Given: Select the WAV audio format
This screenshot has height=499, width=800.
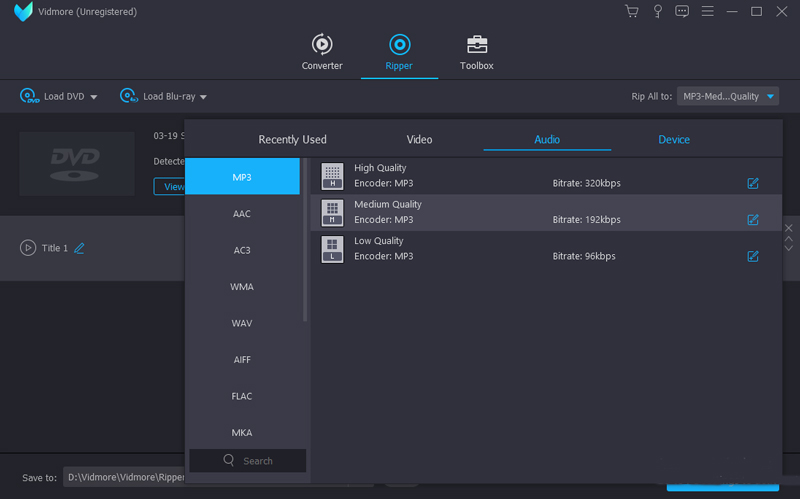Looking at the screenshot, I should coord(242,323).
